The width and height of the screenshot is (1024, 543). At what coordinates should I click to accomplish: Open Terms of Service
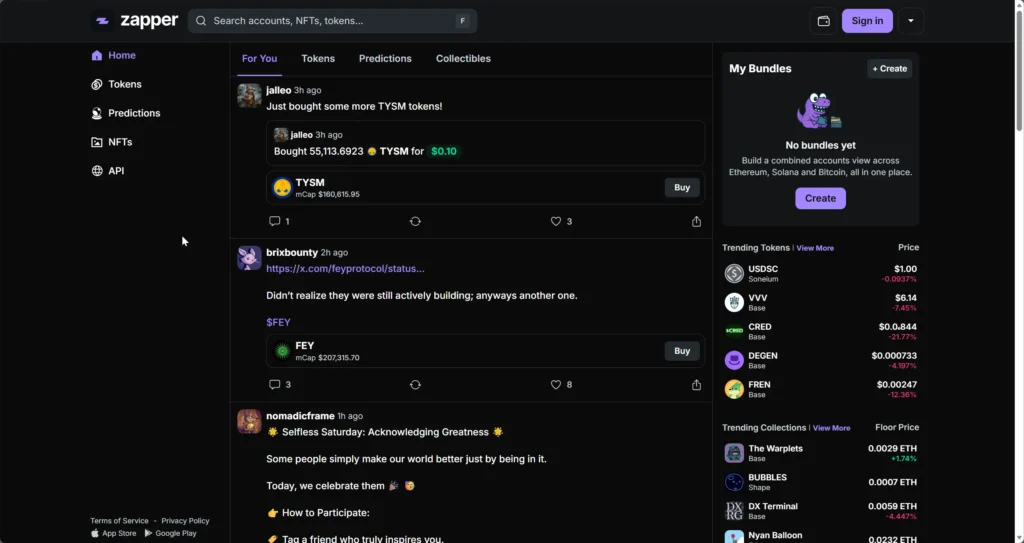click(x=120, y=521)
